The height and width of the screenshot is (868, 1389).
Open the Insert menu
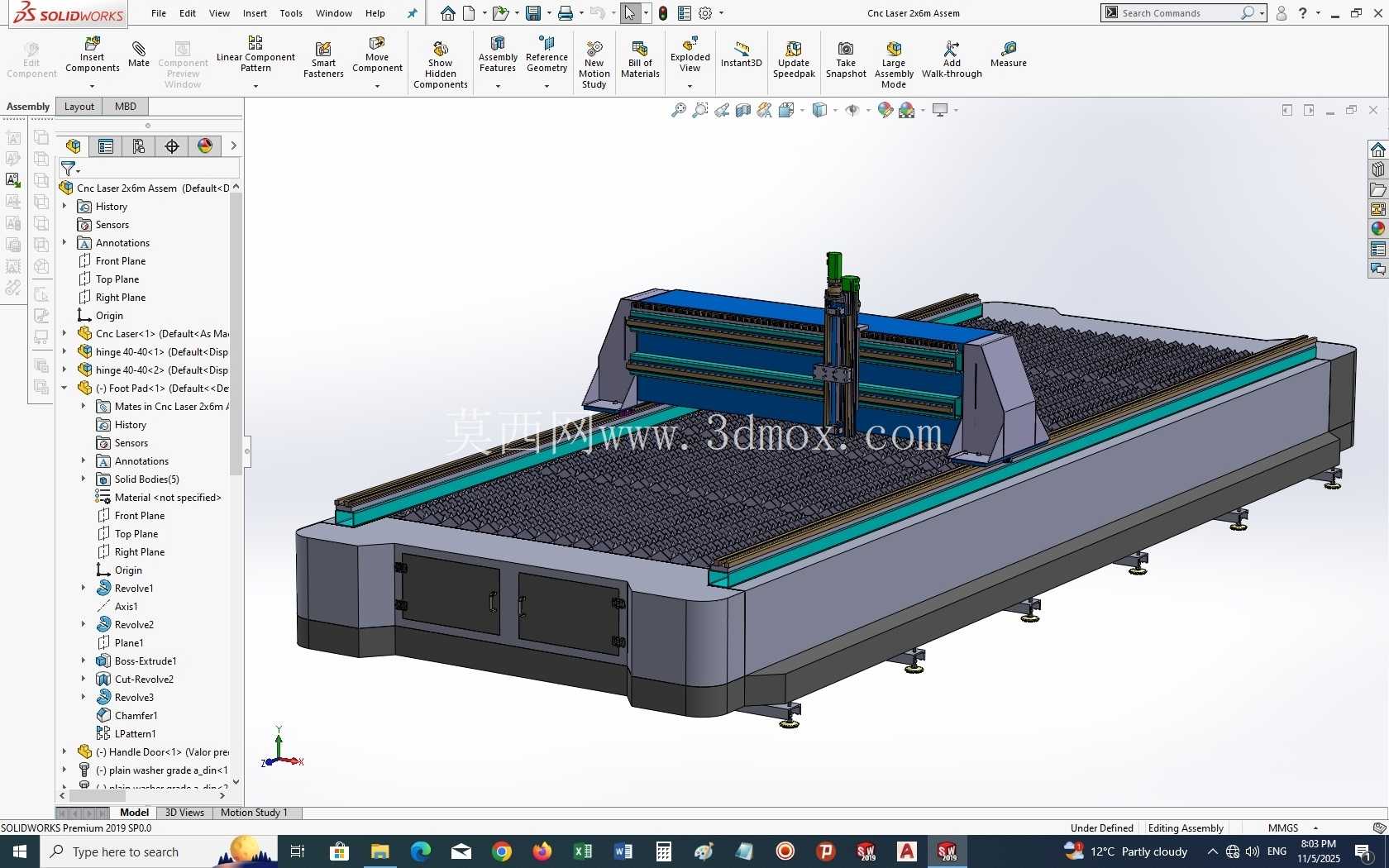255,13
